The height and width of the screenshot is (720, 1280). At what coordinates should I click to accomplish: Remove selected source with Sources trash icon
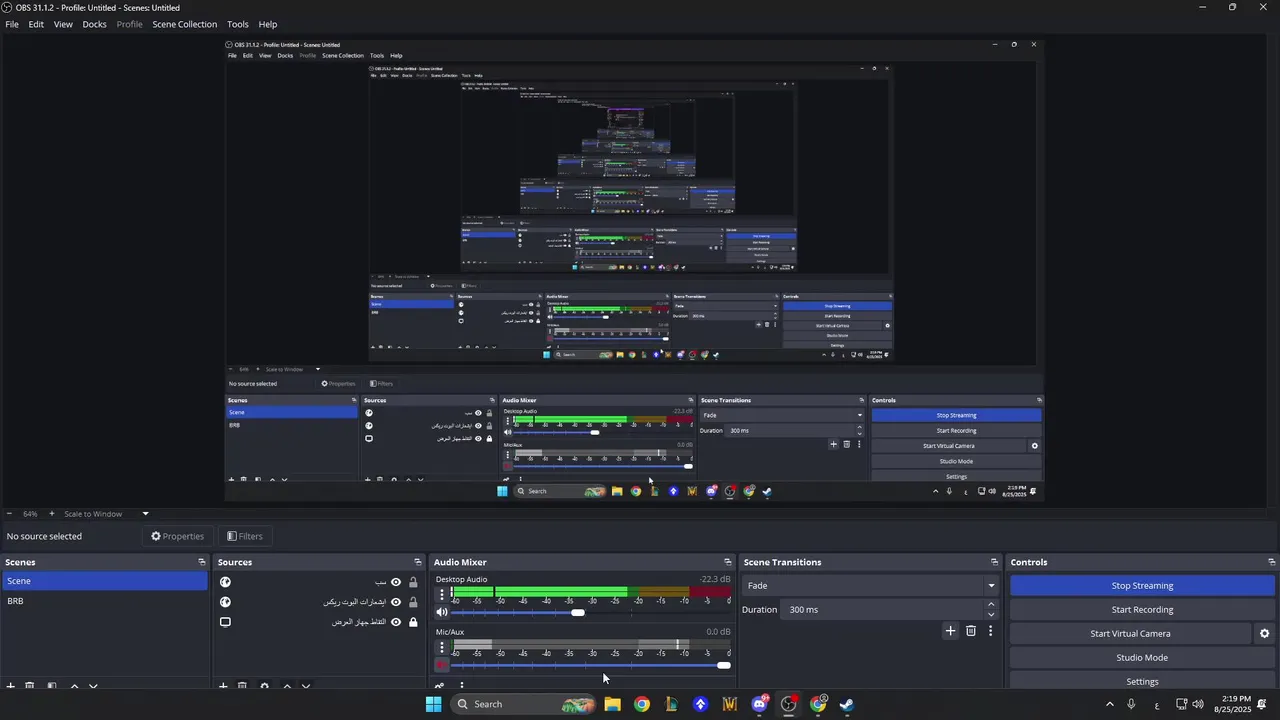point(242,686)
